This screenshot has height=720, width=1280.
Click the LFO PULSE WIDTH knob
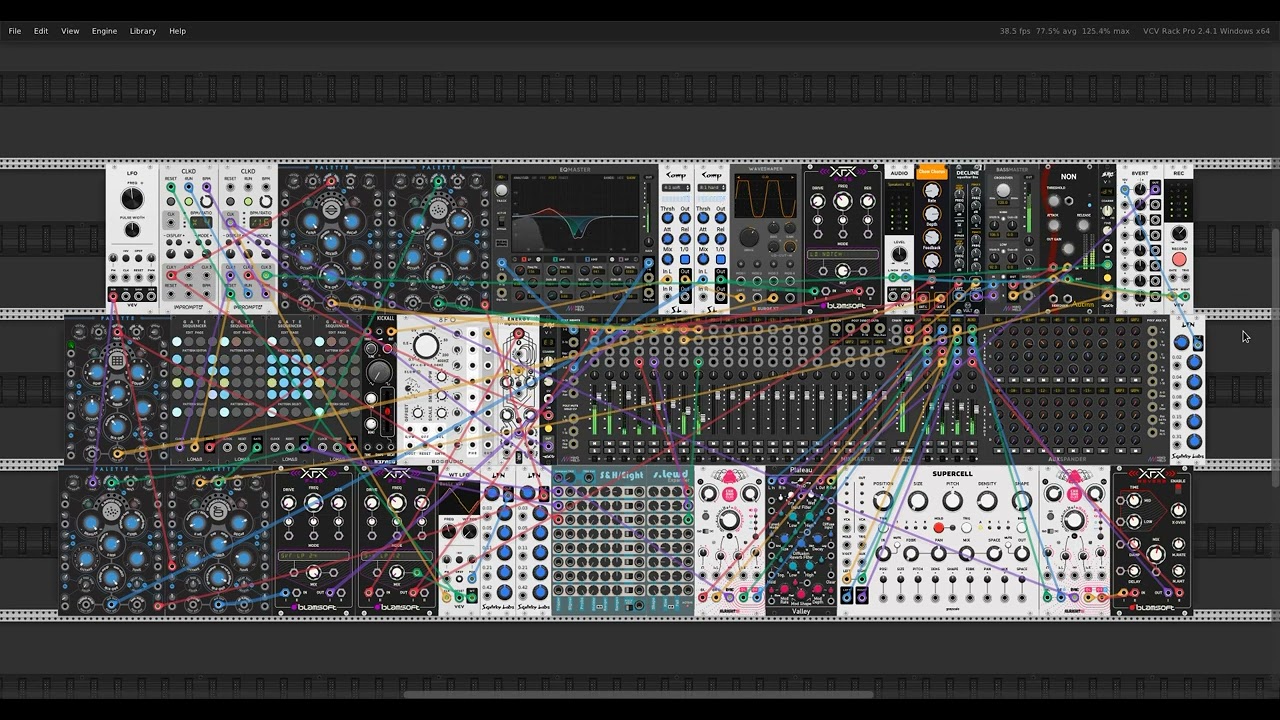[x=132, y=230]
